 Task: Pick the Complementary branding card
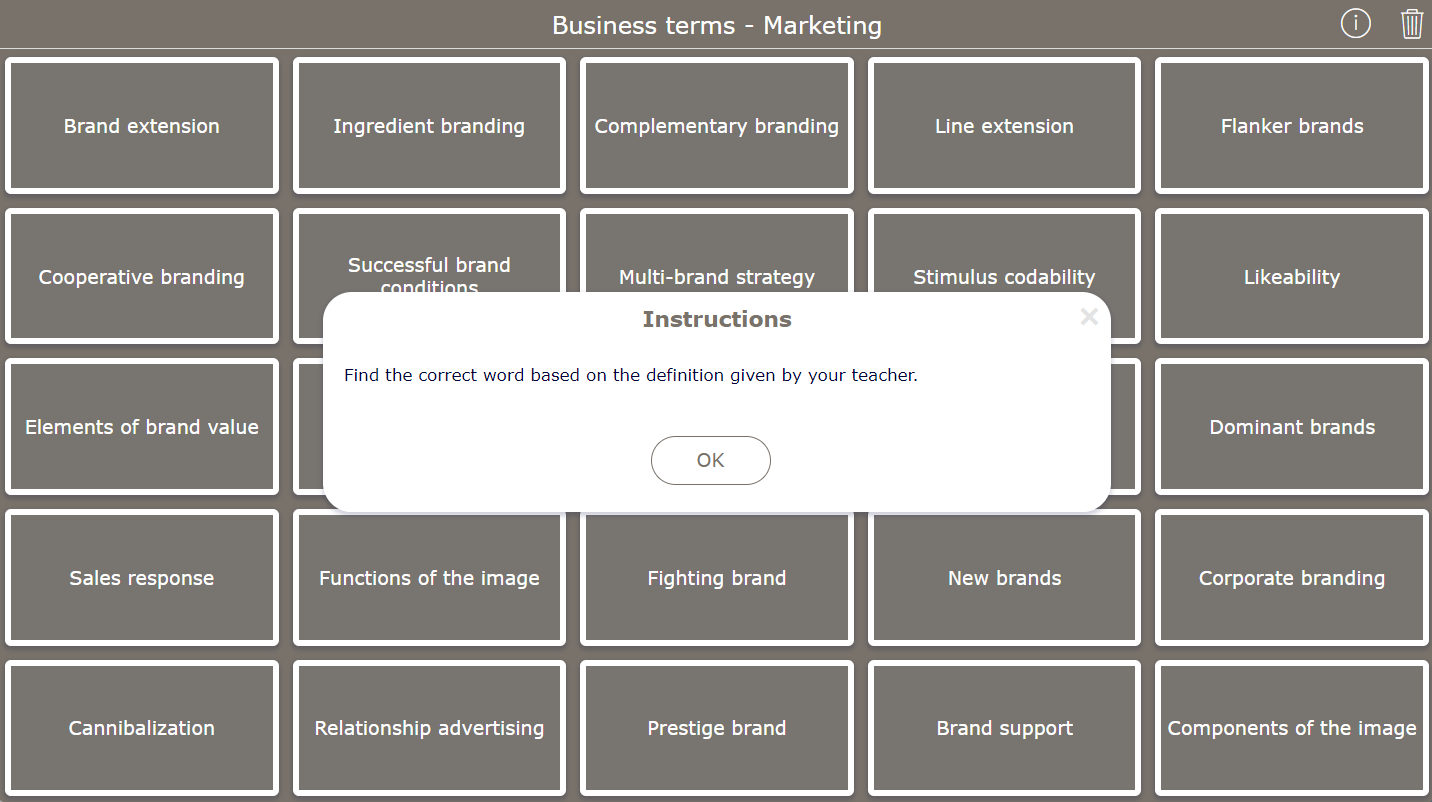pos(717,126)
